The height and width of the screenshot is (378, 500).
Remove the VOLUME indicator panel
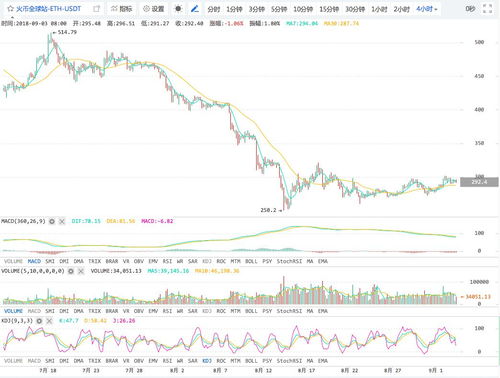tap(81, 271)
